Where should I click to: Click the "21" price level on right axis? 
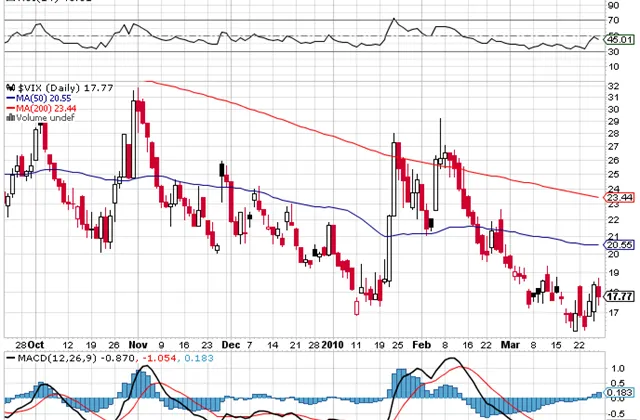pyautogui.click(x=613, y=236)
